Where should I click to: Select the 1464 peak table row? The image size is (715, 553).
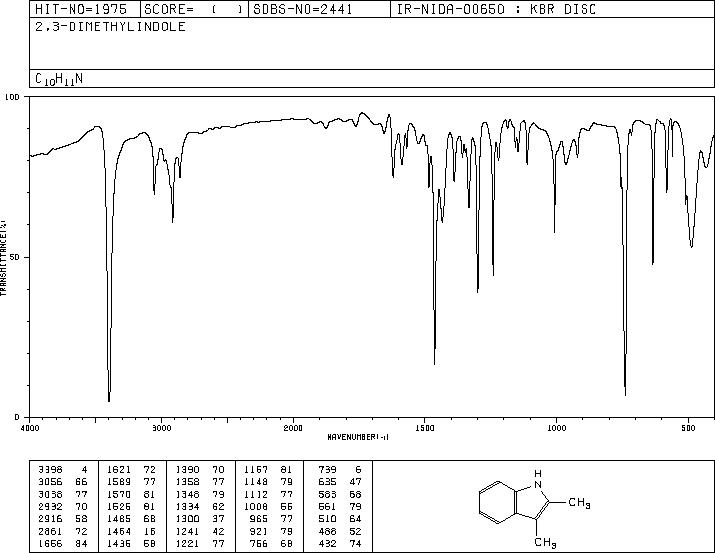coord(132,532)
